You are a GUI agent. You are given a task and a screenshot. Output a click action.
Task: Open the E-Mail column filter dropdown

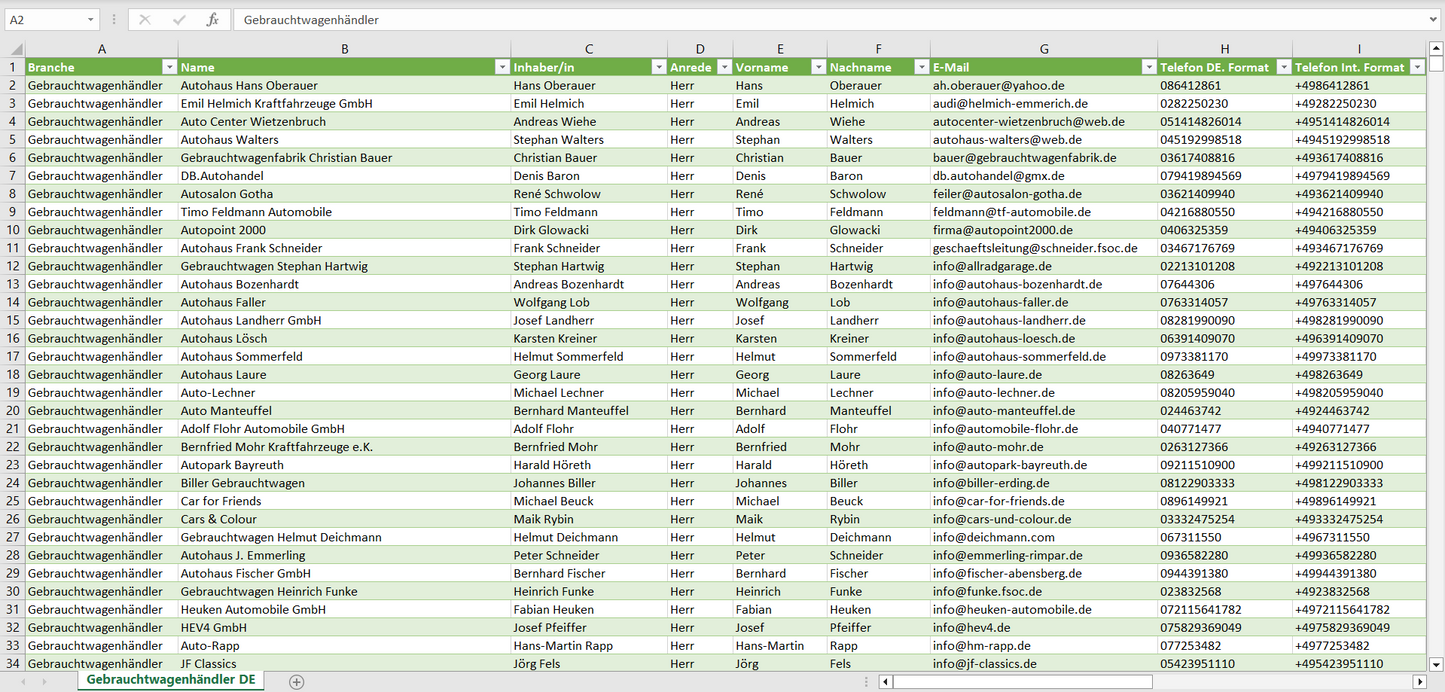pyautogui.click(x=1148, y=67)
